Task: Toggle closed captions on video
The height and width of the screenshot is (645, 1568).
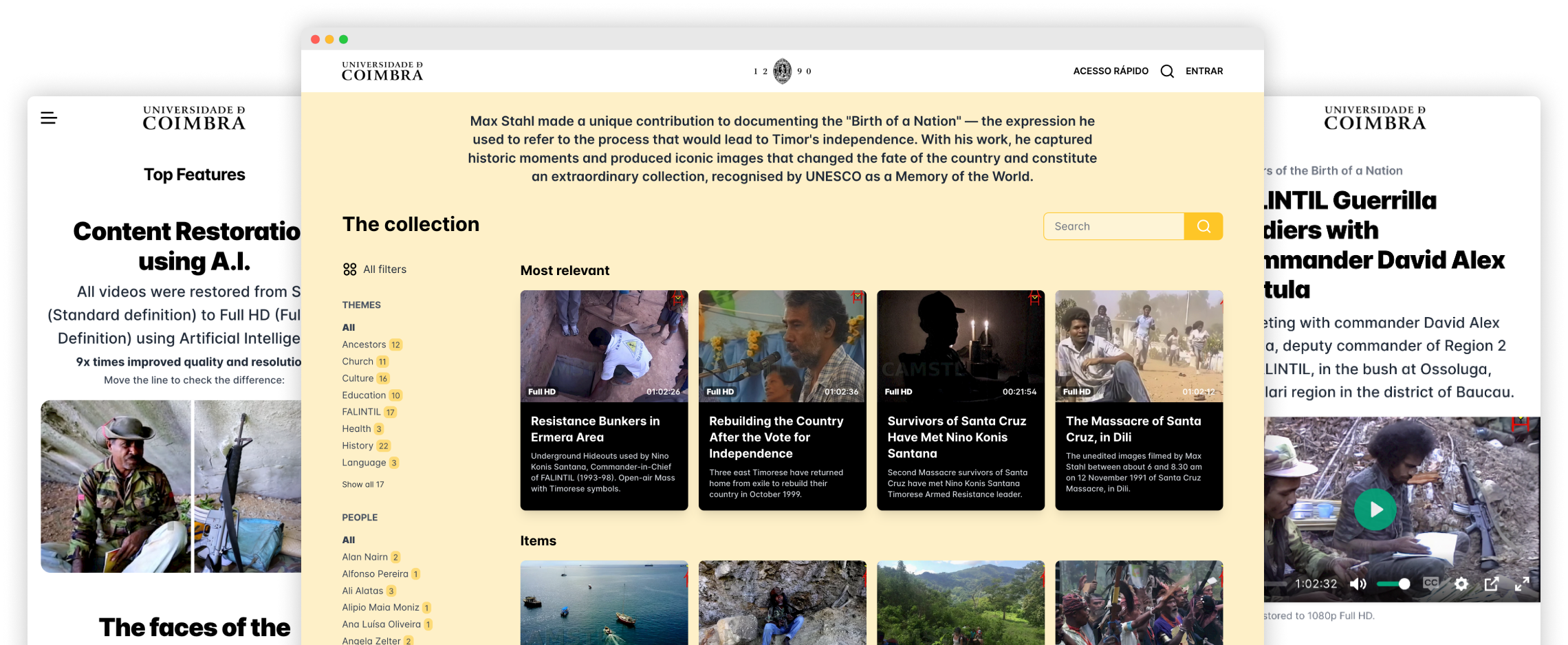Action: pyautogui.click(x=1431, y=583)
